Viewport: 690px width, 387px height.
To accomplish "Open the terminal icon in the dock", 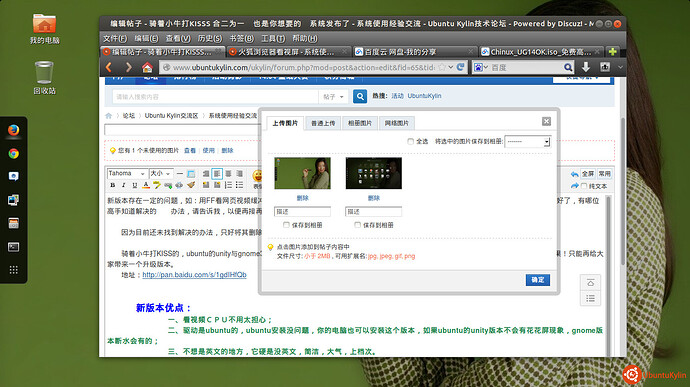I will tap(14, 247).
